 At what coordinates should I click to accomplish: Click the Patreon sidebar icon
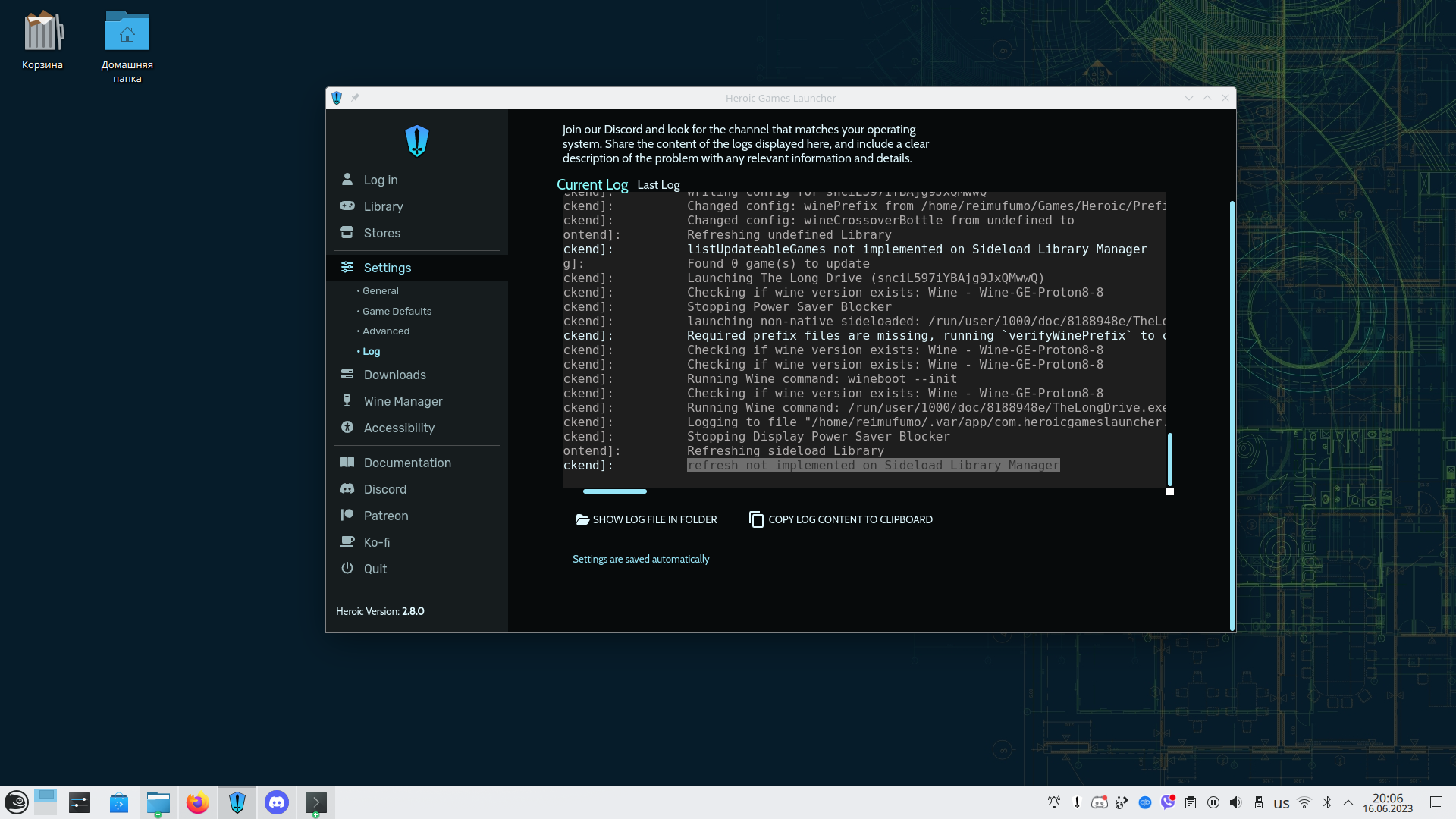click(x=347, y=515)
